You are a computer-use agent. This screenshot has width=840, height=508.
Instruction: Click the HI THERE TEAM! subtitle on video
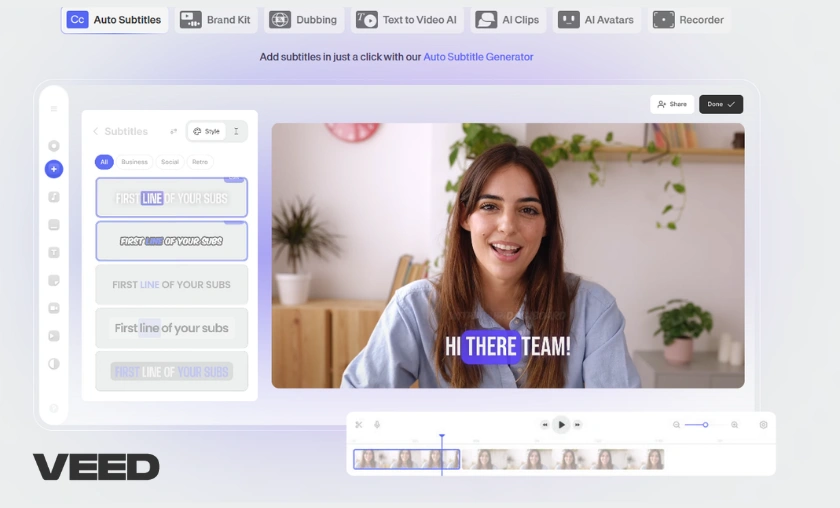tap(507, 347)
